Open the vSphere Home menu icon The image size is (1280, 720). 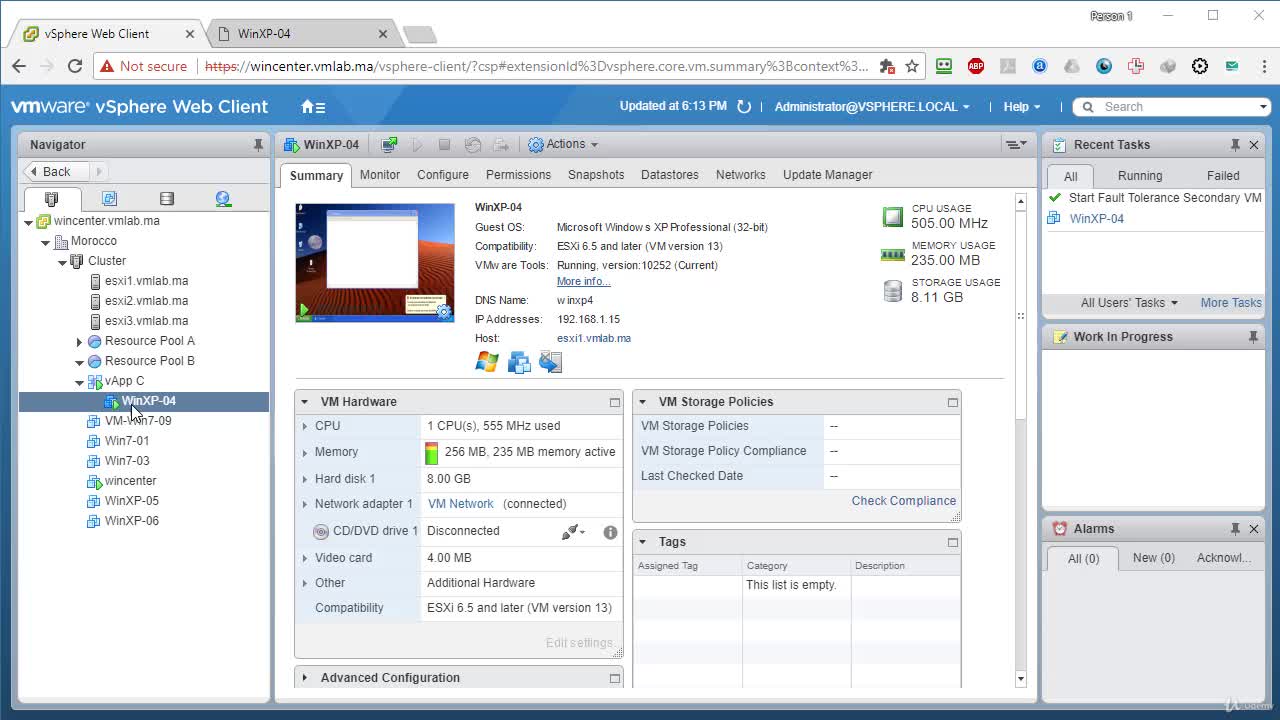click(x=313, y=107)
